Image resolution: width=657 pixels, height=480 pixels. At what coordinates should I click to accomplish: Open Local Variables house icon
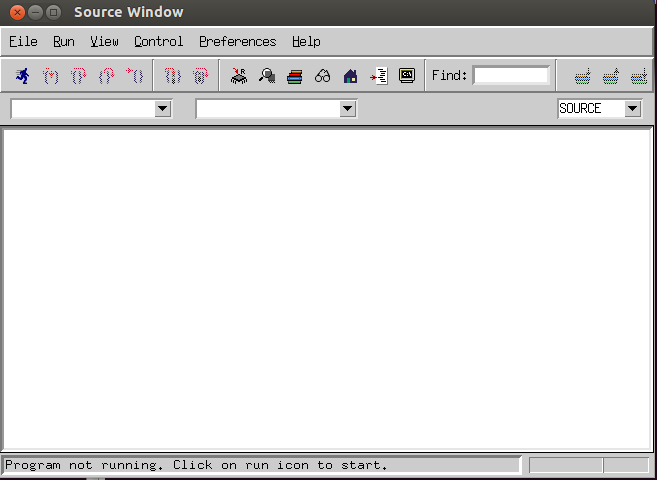350,76
